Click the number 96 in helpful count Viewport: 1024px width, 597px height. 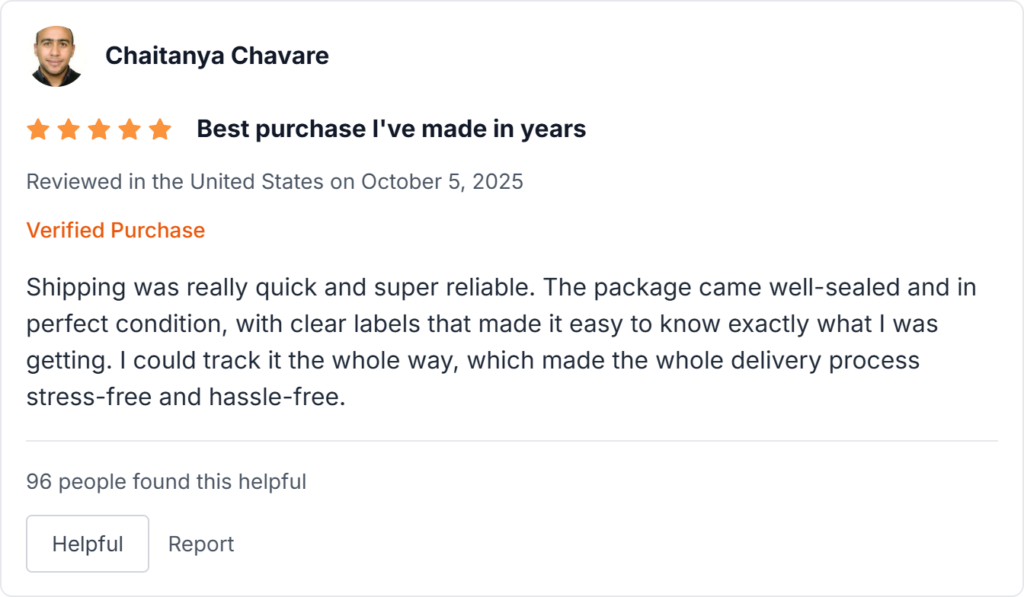[x=39, y=482]
